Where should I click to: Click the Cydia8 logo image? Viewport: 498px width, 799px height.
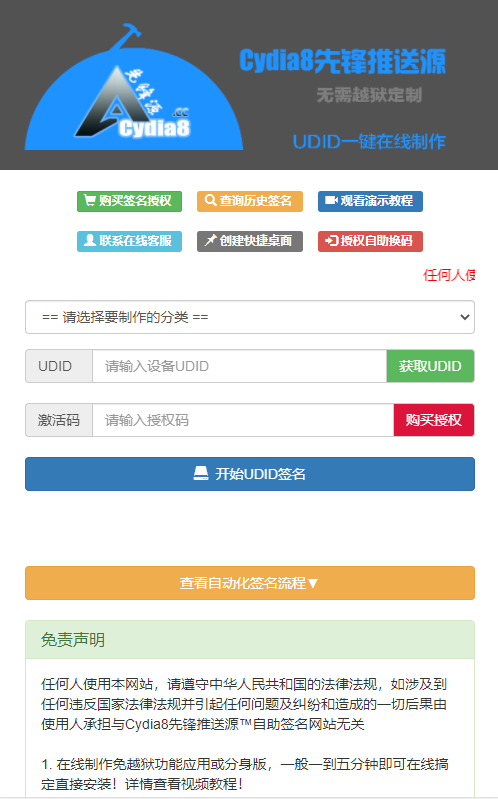point(134,87)
